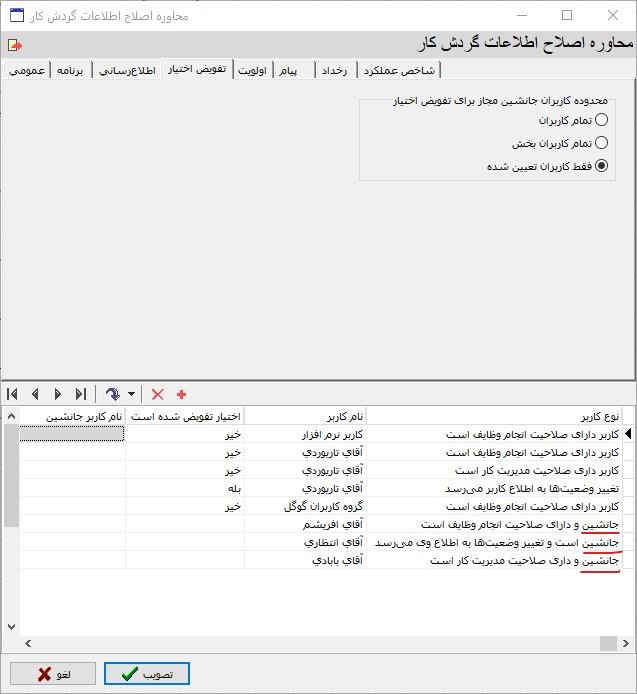
Task: Go to previous record arrow
Action: (x=36, y=394)
